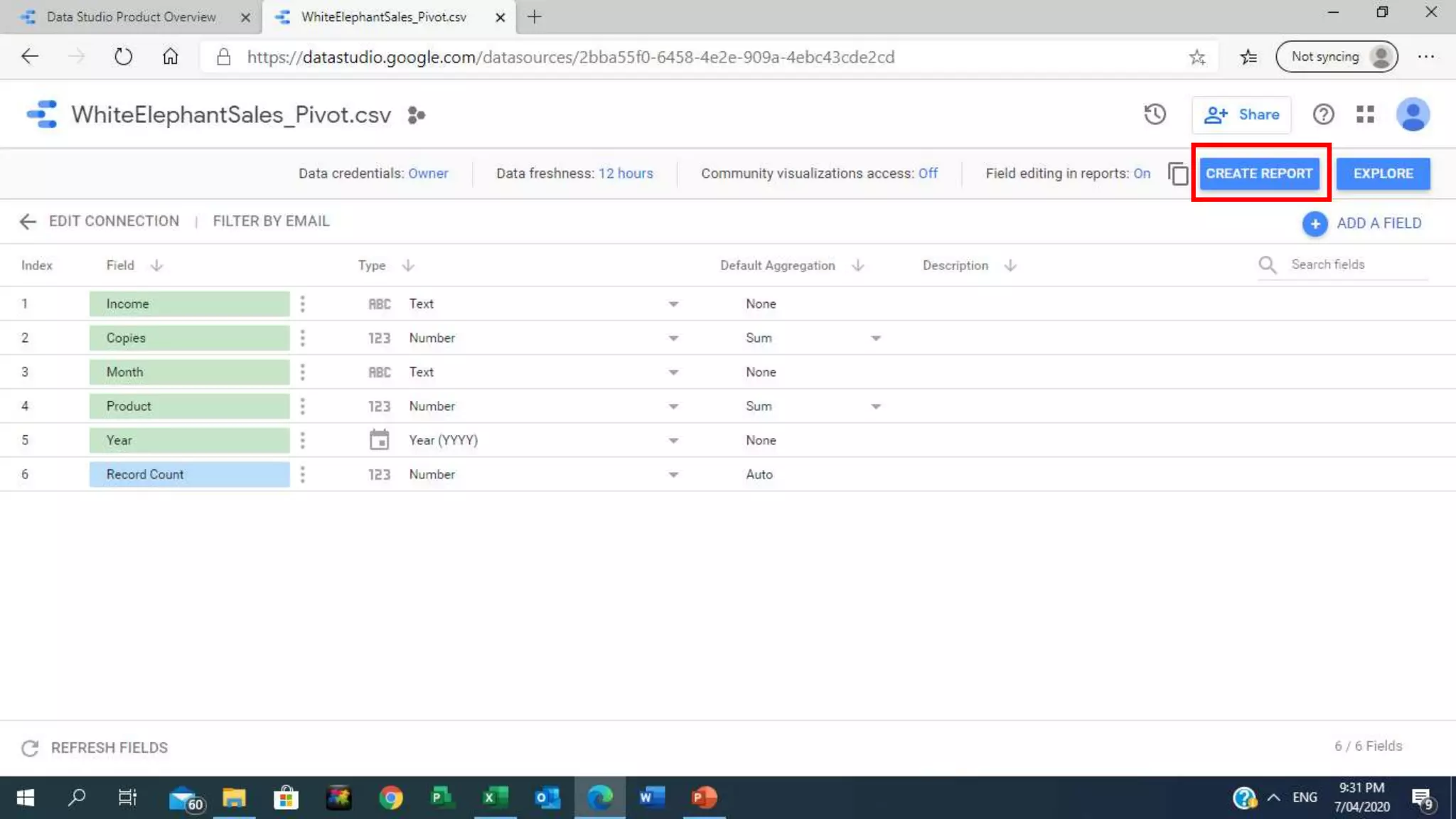
Task: Toggle Community visualizations access Off
Action: point(927,173)
